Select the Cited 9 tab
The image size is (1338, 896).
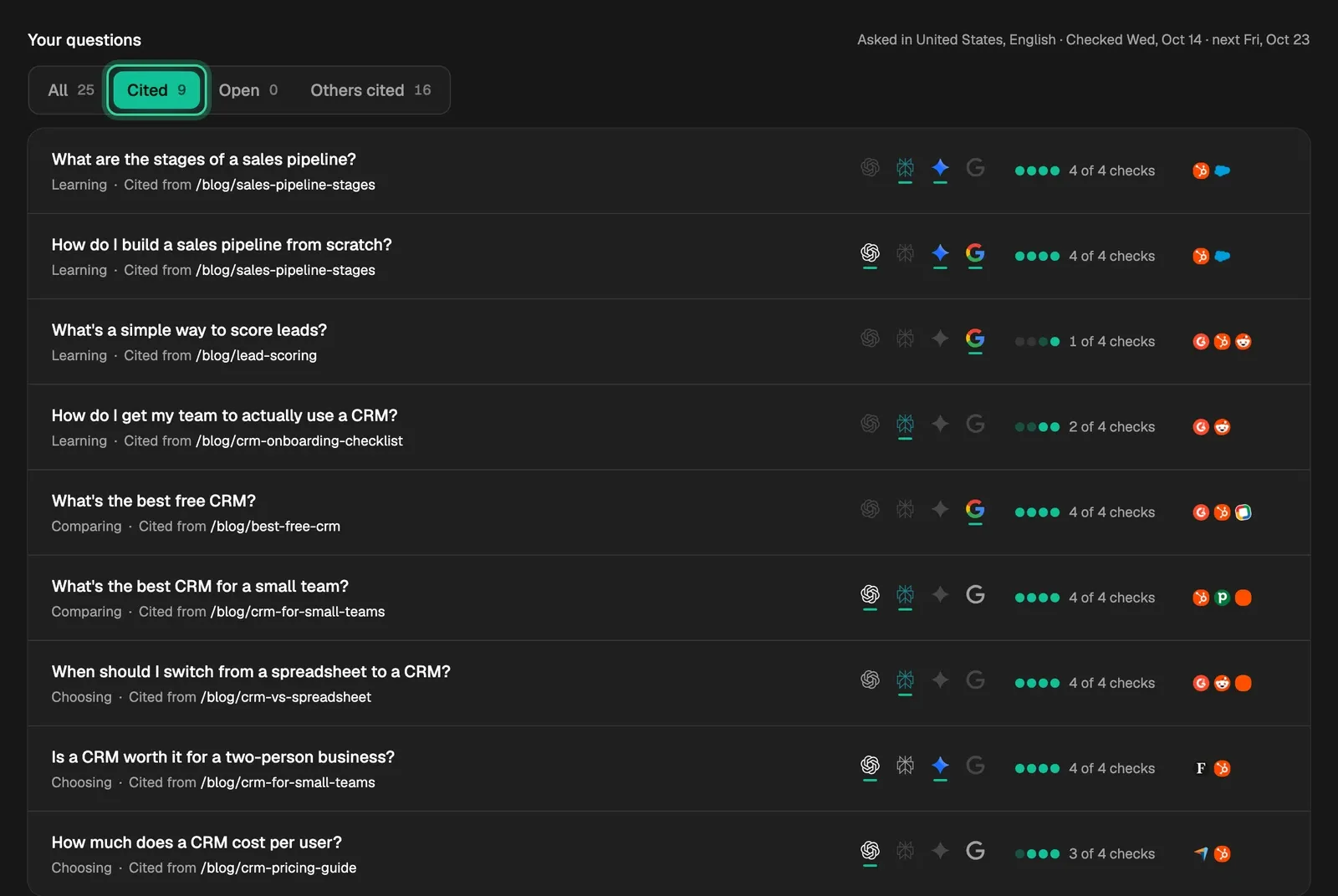(x=156, y=90)
